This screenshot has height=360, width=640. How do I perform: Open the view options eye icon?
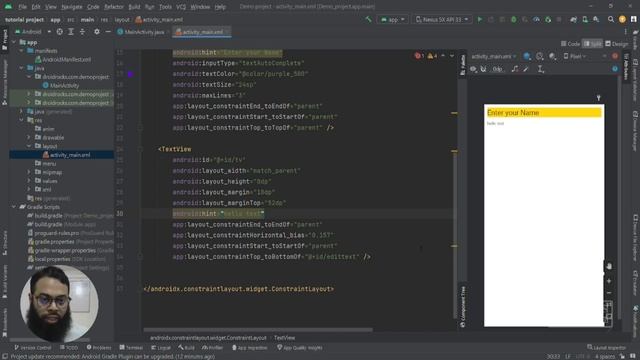point(473,69)
